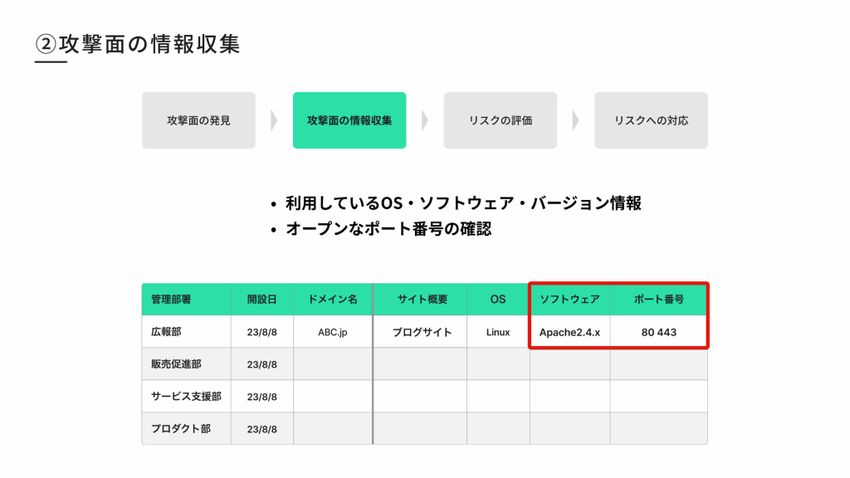Select the highlighted 攻撃面の情報収集 step

(349, 121)
